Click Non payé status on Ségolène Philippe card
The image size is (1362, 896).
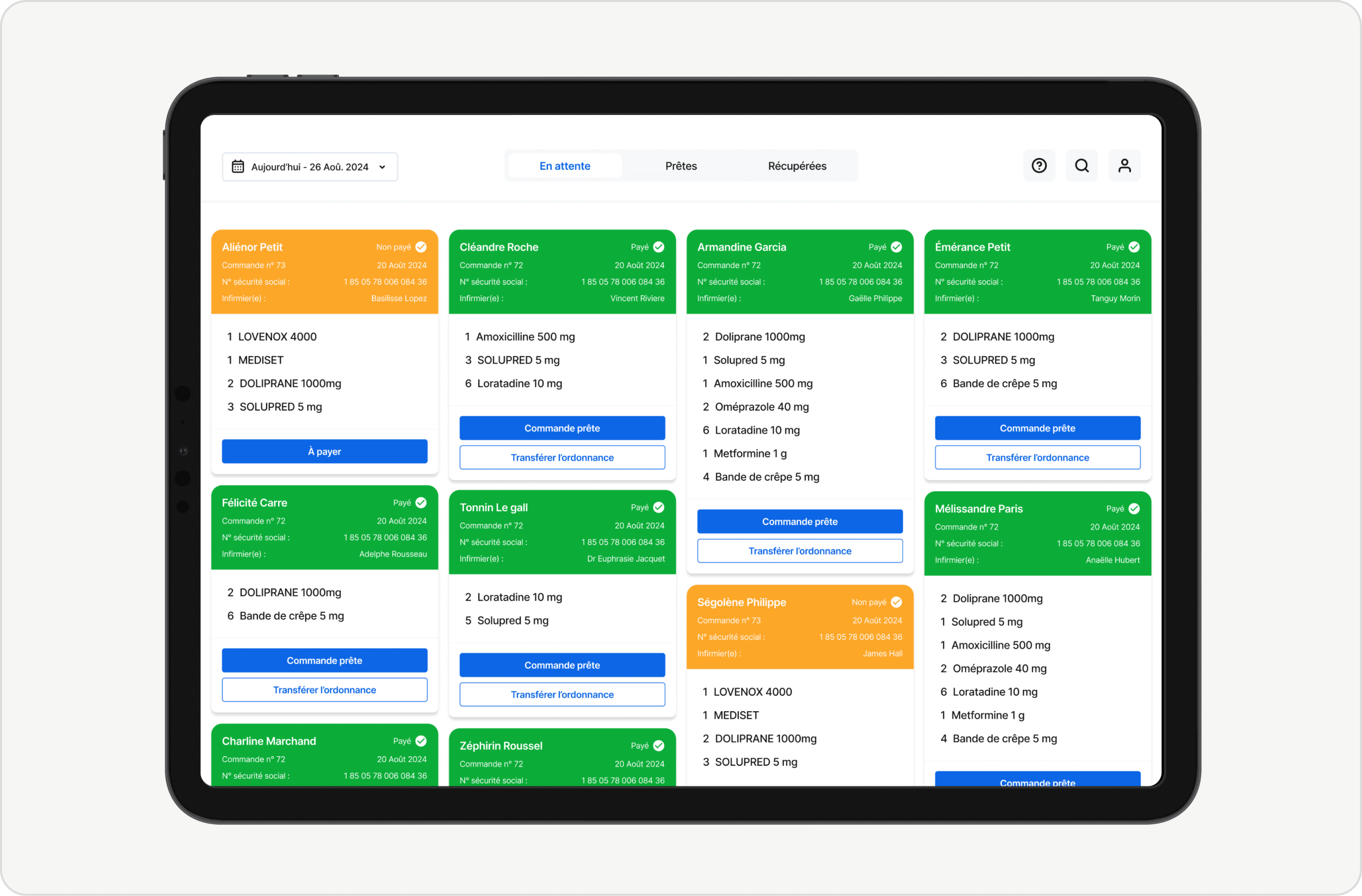(868, 603)
